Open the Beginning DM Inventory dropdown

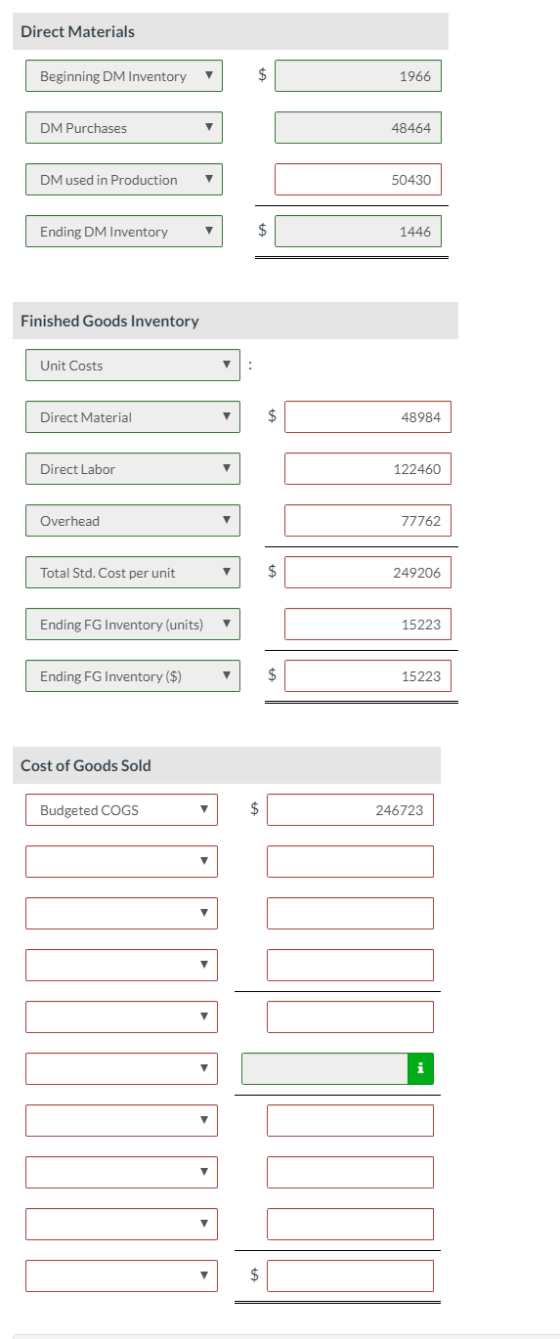coord(124,76)
